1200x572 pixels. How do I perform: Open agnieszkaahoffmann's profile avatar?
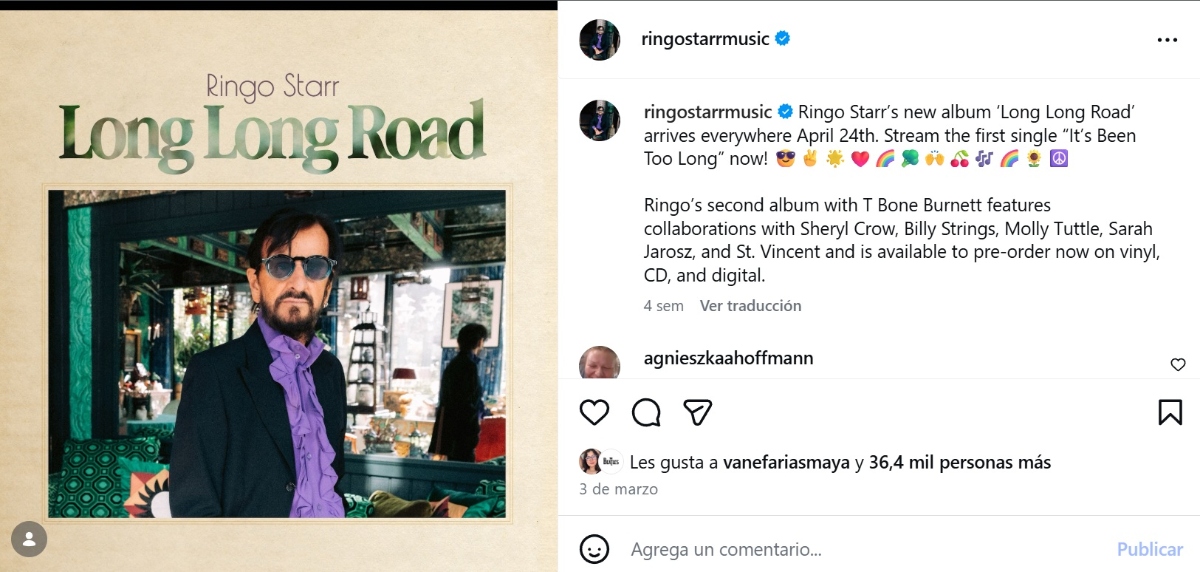click(600, 363)
